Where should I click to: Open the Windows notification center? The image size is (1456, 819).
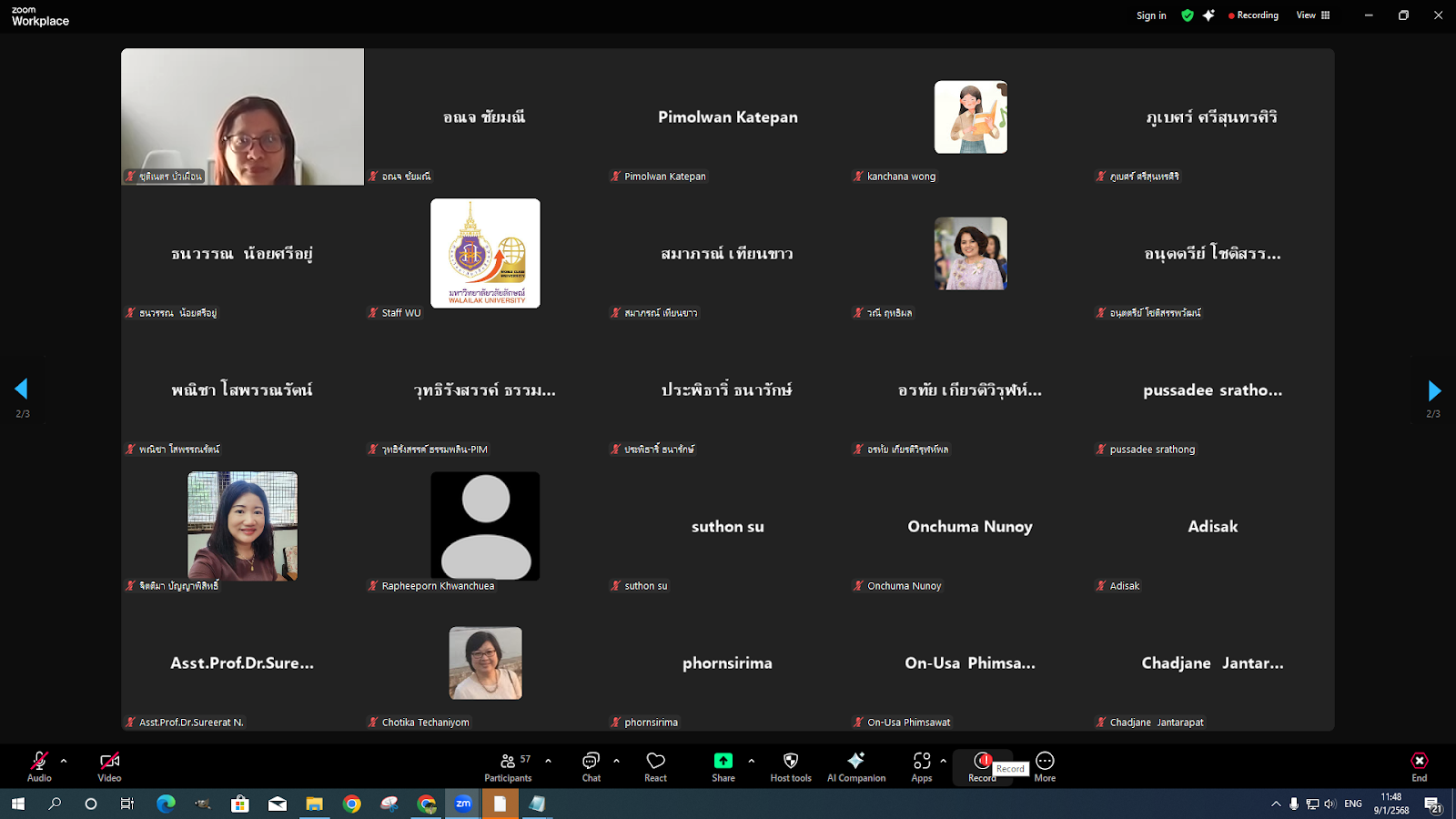1433,804
